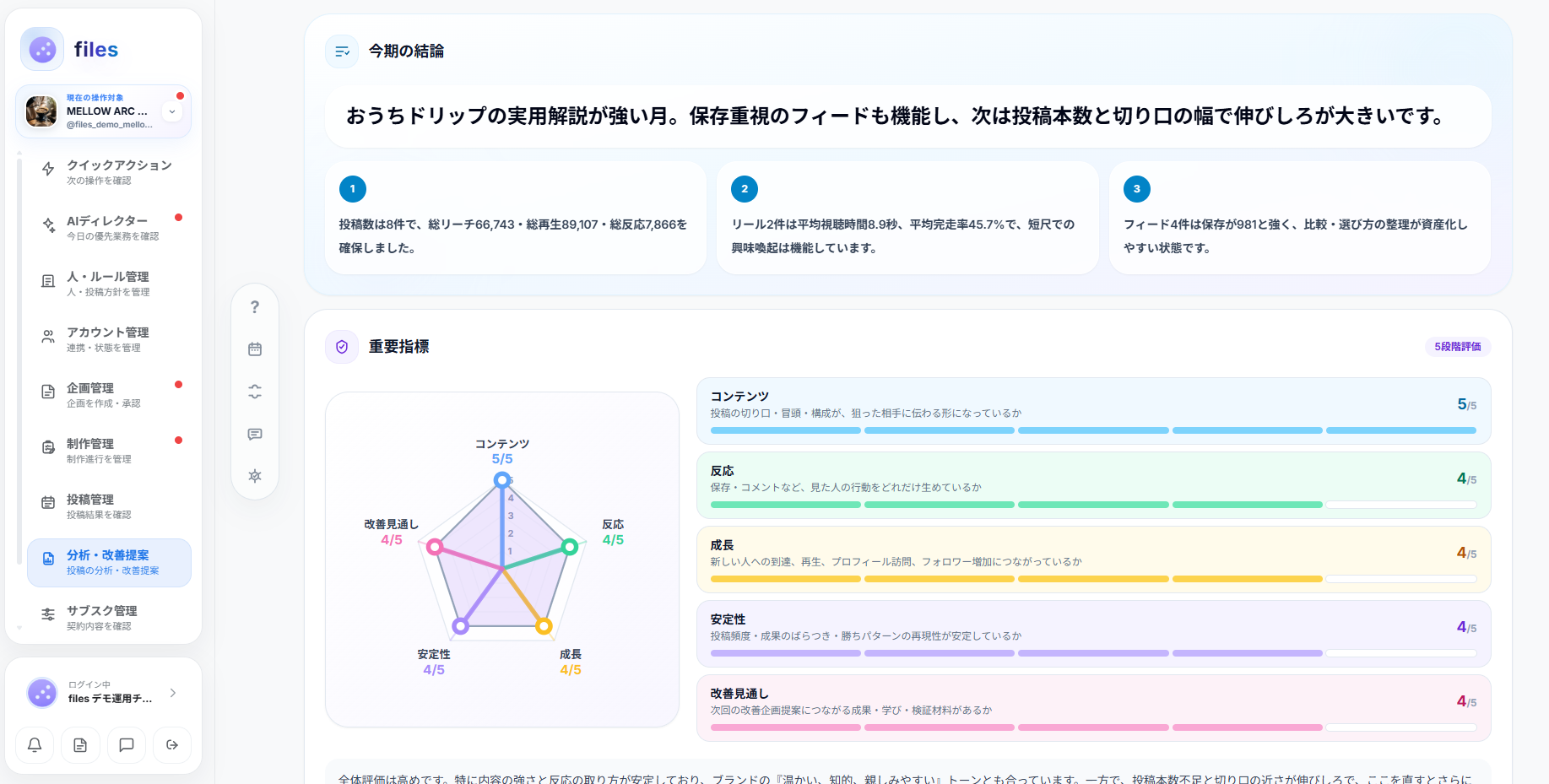
Task: Open the account switcher chevron for MELLOW ARC
Action: click(172, 111)
